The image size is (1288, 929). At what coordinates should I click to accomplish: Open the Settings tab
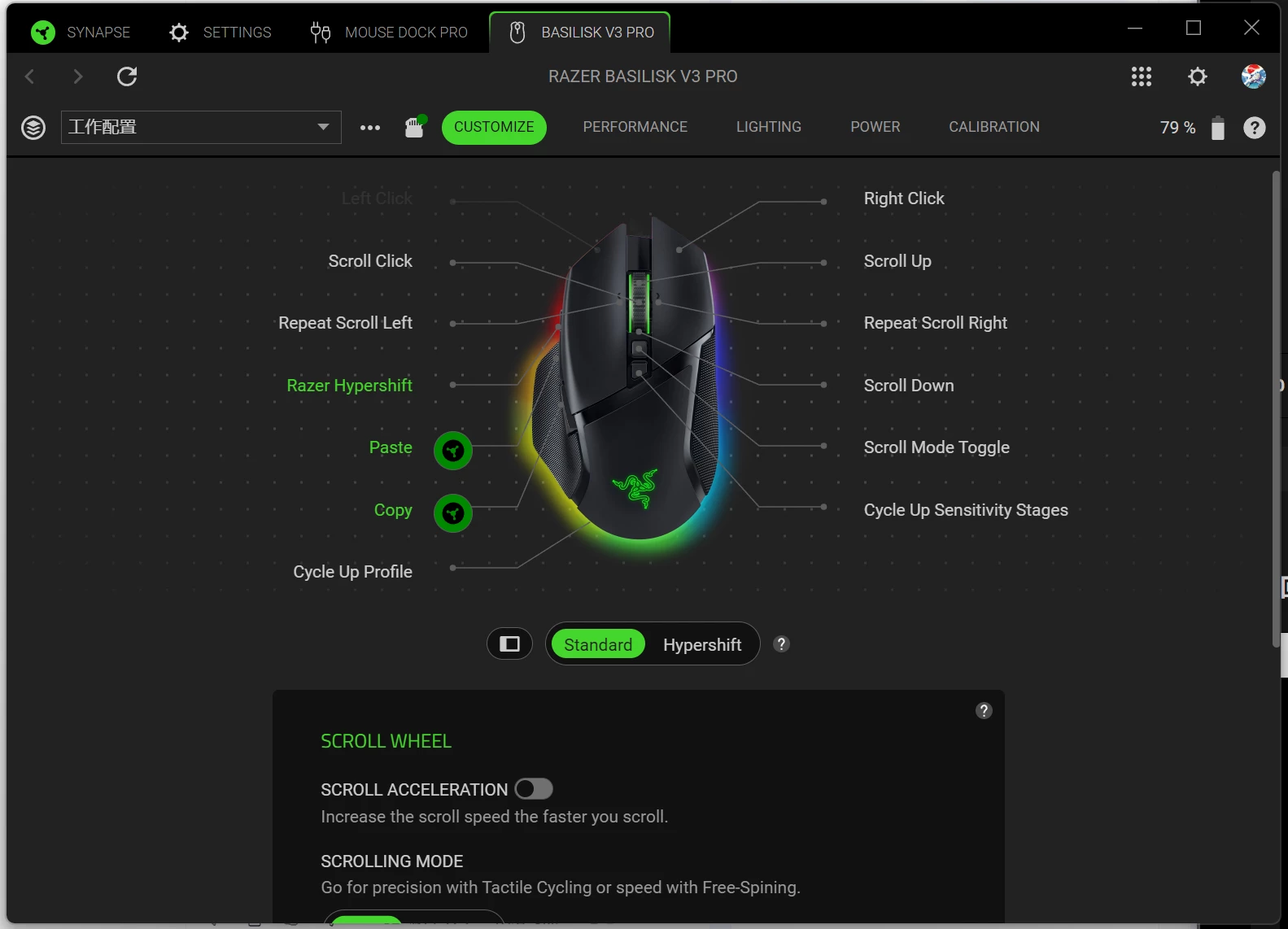[x=220, y=33]
